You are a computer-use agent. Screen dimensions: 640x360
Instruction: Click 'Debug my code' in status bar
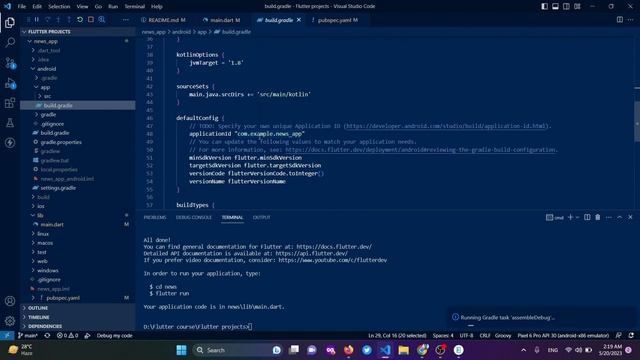[x=114, y=336]
